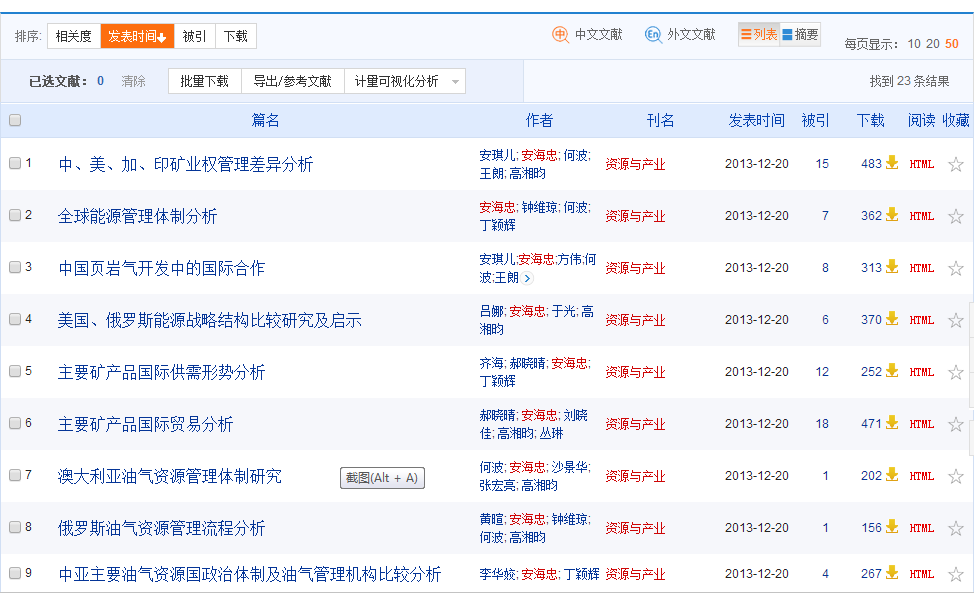Check the select-all checkbox in header
This screenshot has height=594, width=974.
coord(14,120)
